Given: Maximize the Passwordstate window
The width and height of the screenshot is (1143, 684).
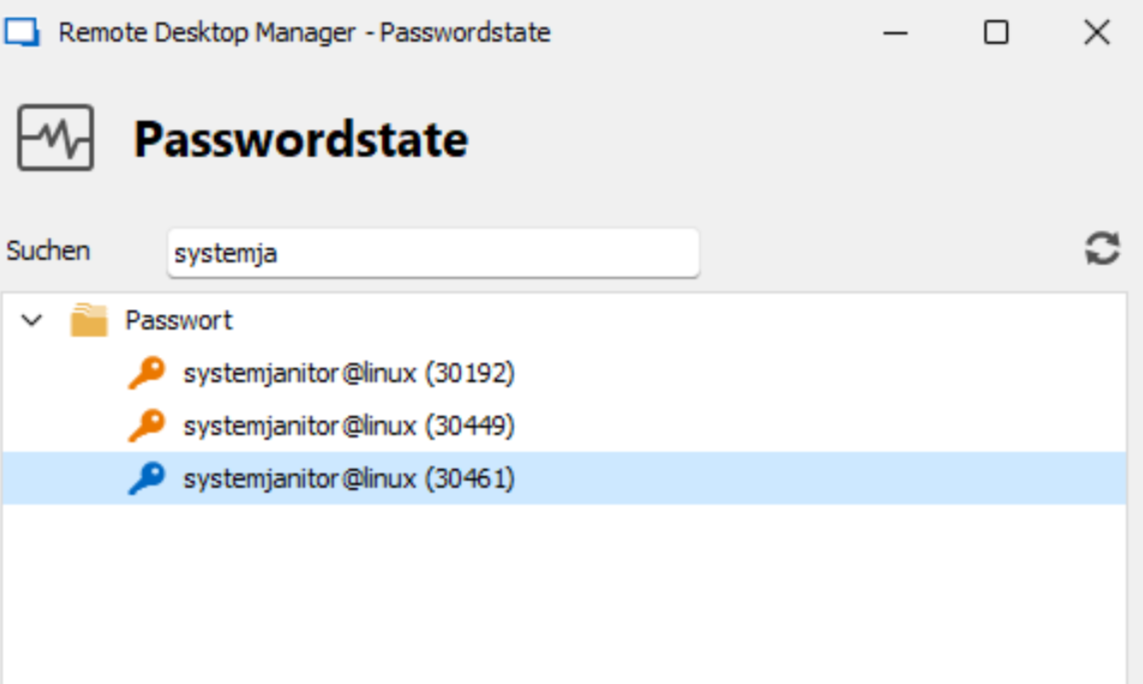Looking at the screenshot, I should 996,33.
